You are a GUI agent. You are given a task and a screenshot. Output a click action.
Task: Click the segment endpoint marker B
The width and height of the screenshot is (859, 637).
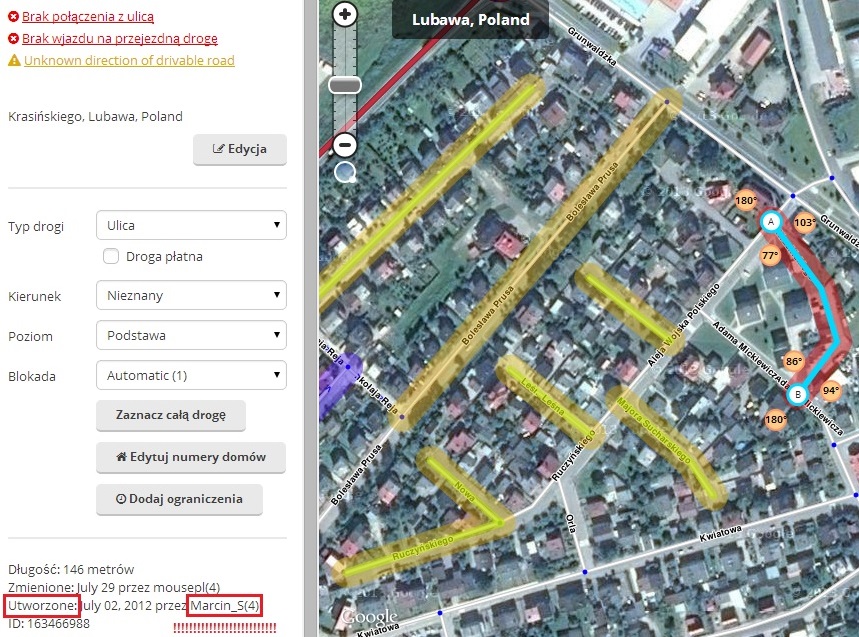coord(798,394)
